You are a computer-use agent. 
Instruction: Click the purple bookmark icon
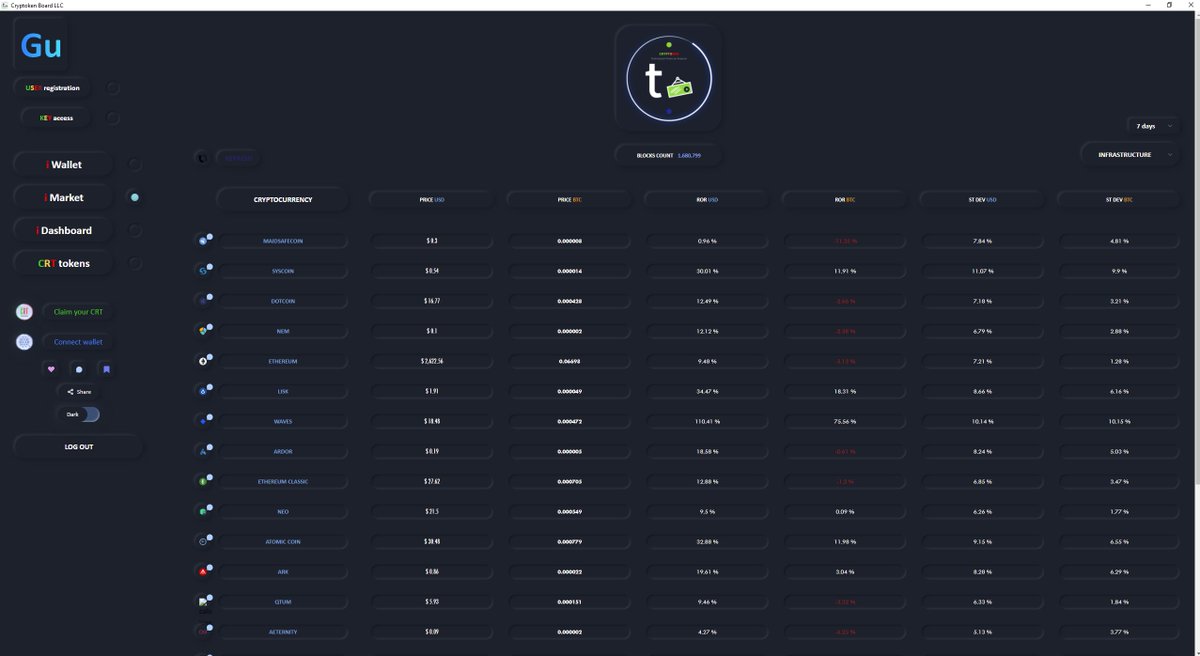click(106, 369)
